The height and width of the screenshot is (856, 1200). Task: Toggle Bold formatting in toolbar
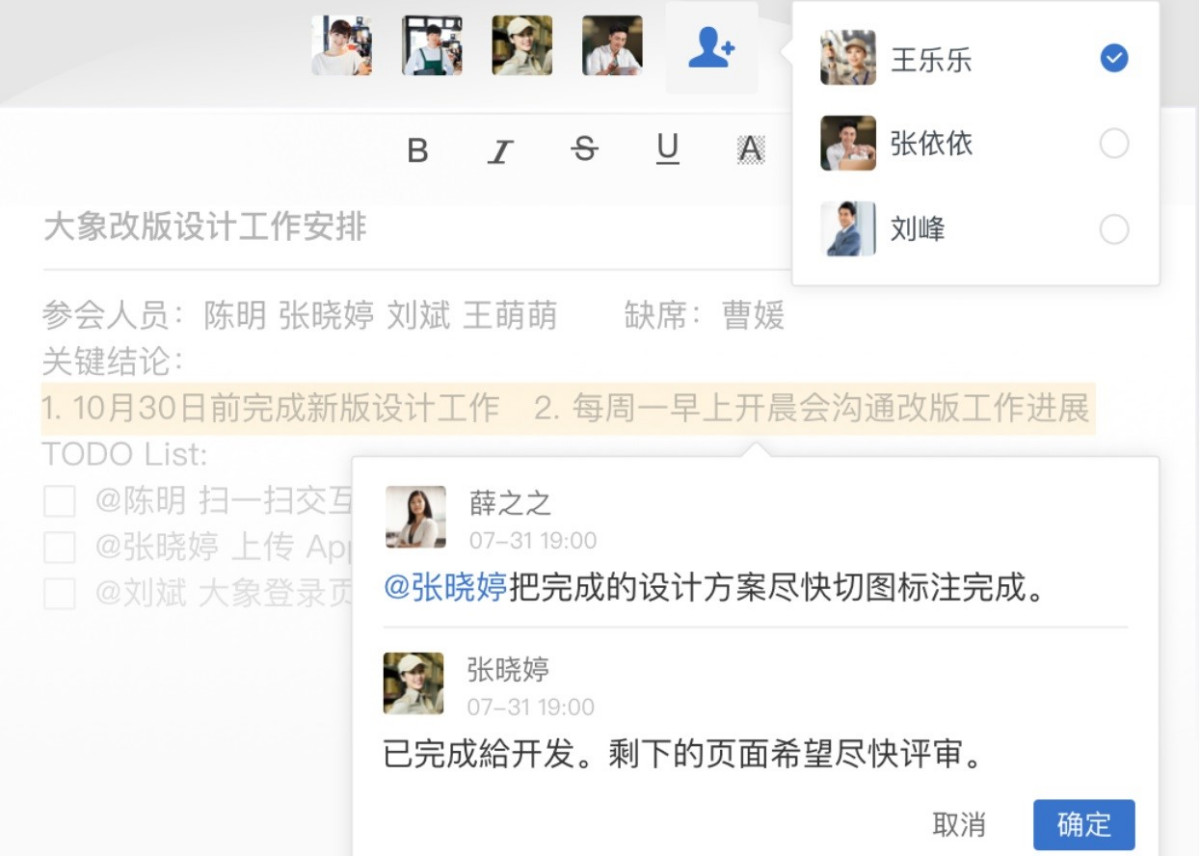pos(418,151)
